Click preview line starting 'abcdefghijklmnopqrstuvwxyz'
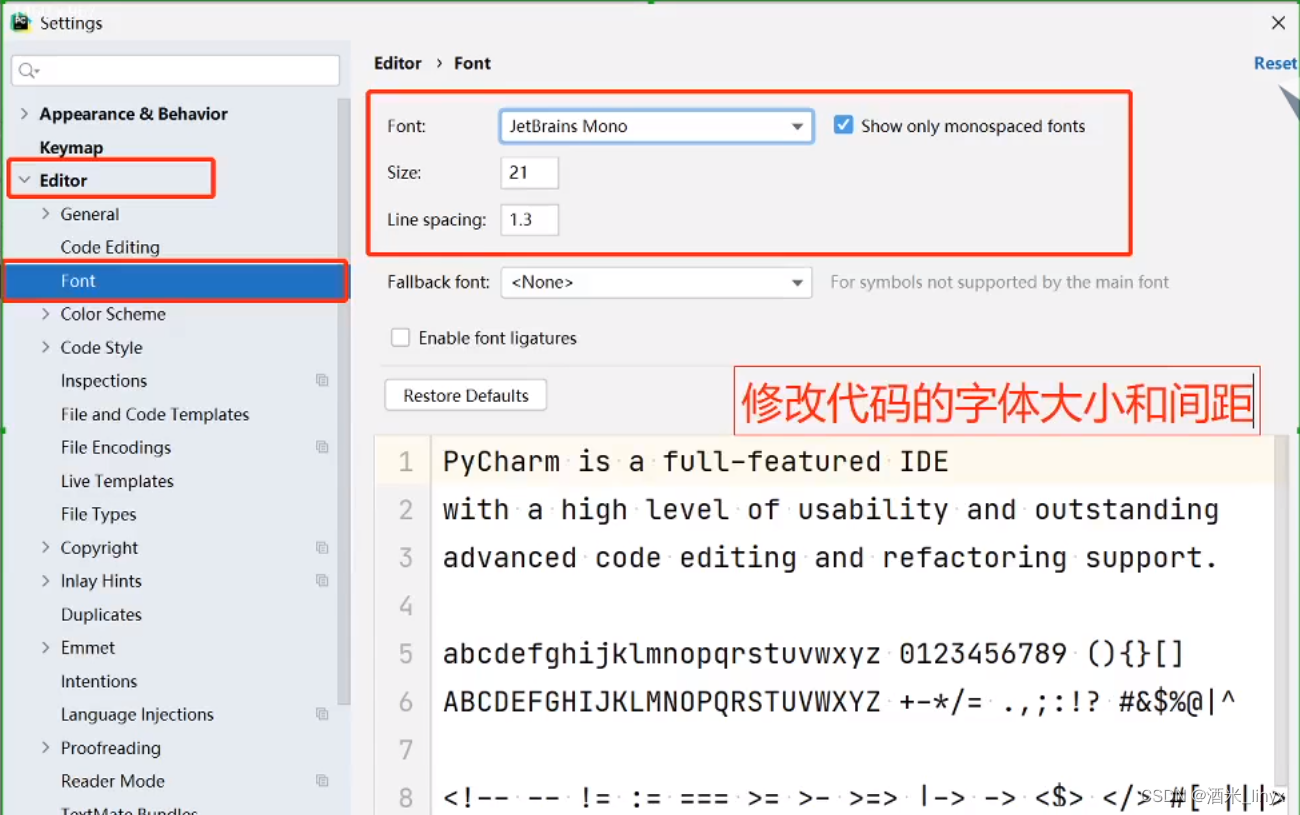This screenshot has height=815, width=1300. [x=814, y=654]
